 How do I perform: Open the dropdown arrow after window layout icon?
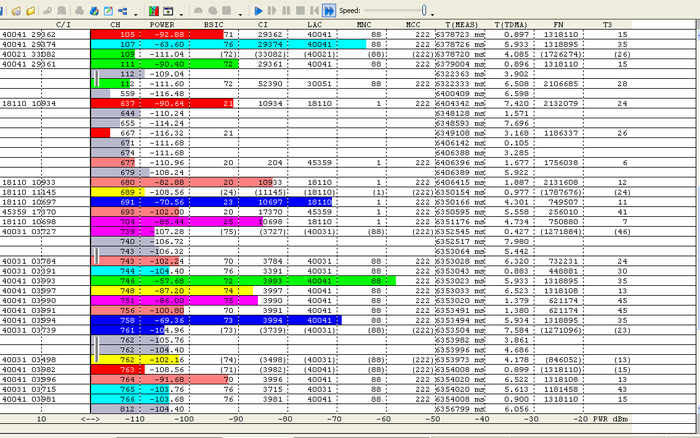click(x=181, y=14)
